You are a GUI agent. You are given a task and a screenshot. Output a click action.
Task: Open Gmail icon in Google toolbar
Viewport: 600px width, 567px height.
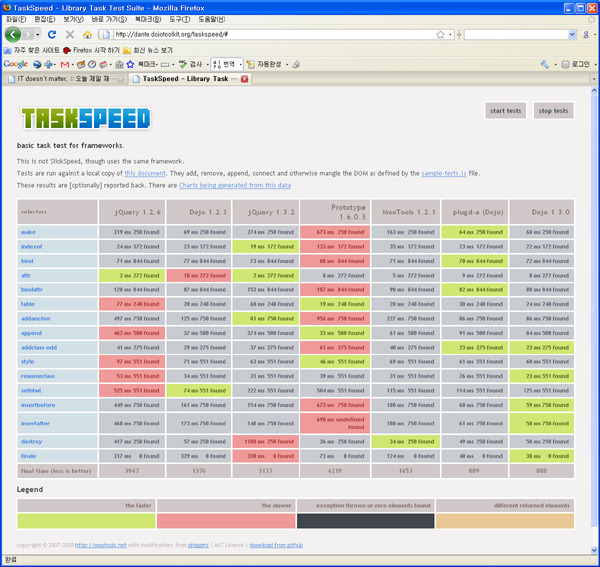(x=65, y=64)
